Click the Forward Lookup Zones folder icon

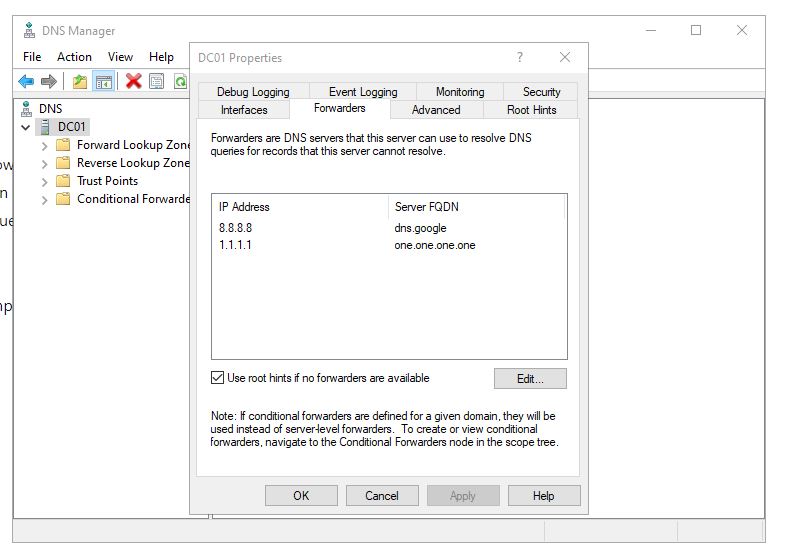63,145
